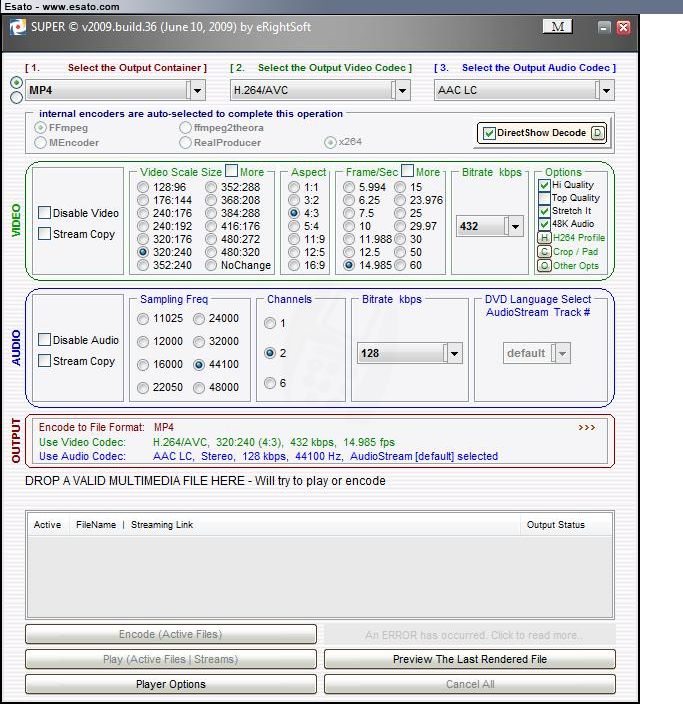Open the Output Audio Codec AAC LC dropdown
The width and height of the screenshot is (683, 704).
click(x=606, y=90)
